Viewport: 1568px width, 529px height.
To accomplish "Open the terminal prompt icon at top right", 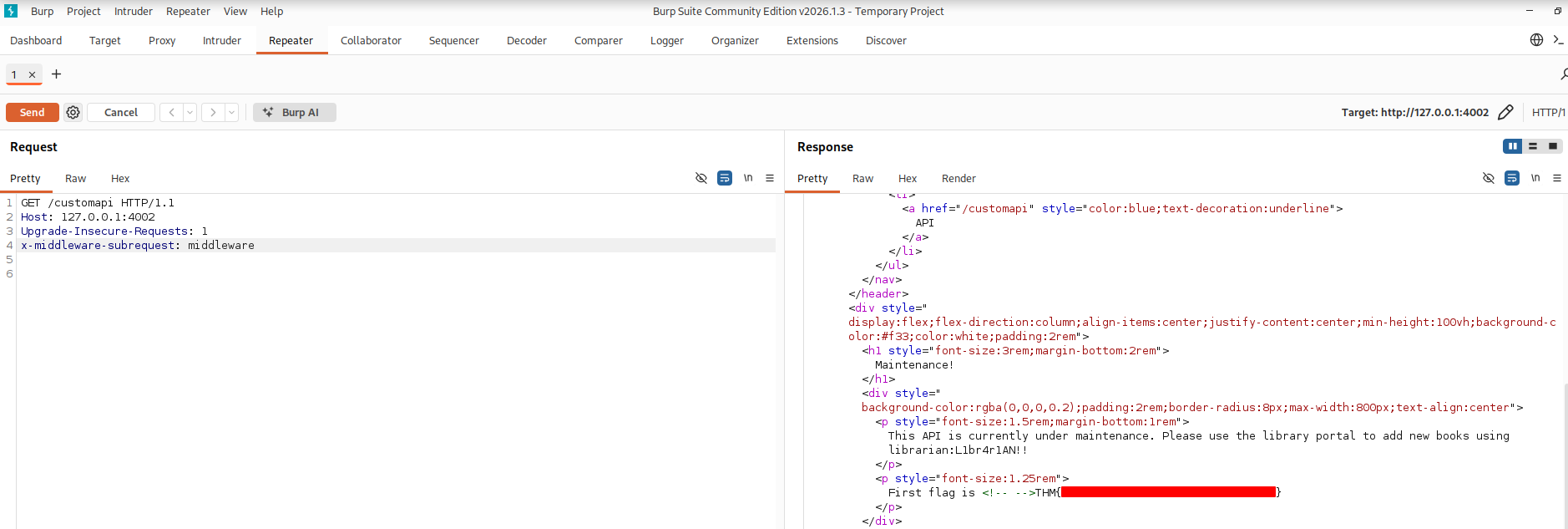I will [1559, 40].
